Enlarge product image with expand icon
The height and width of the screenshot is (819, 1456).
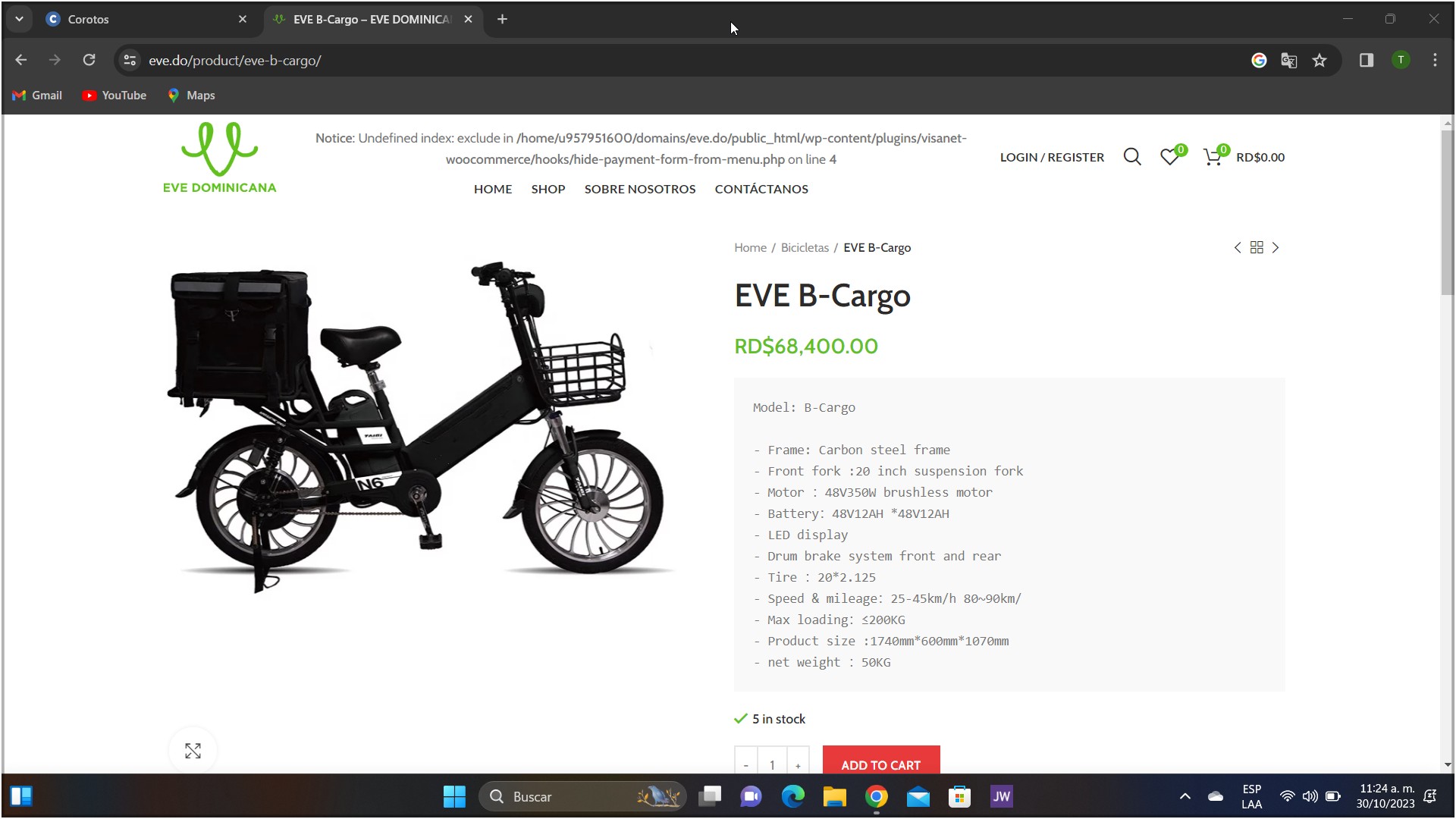193,751
